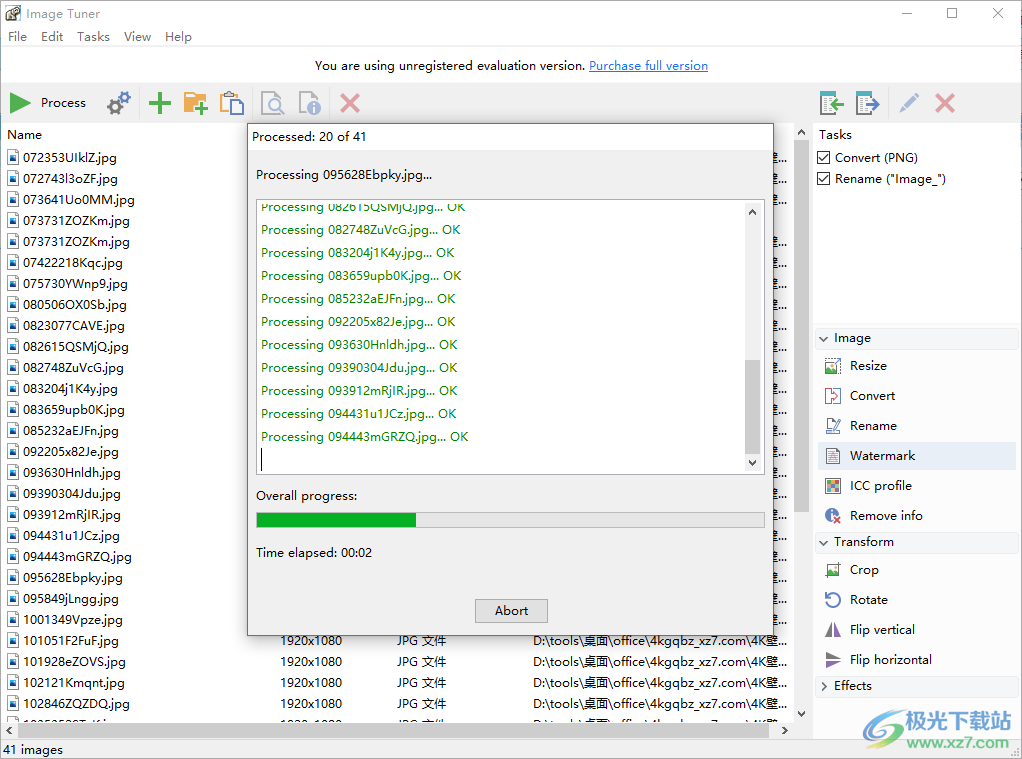Click the log scroll up arrow
Image resolution: width=1022 pixels, height=759 pixels.
pyautogui.click(x=752, y=212)
